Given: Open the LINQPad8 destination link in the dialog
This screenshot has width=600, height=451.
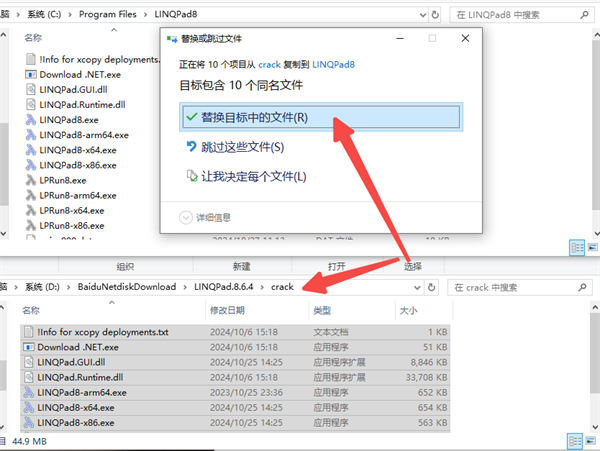Looking at the screenshot, I should [x=333, y=65].
